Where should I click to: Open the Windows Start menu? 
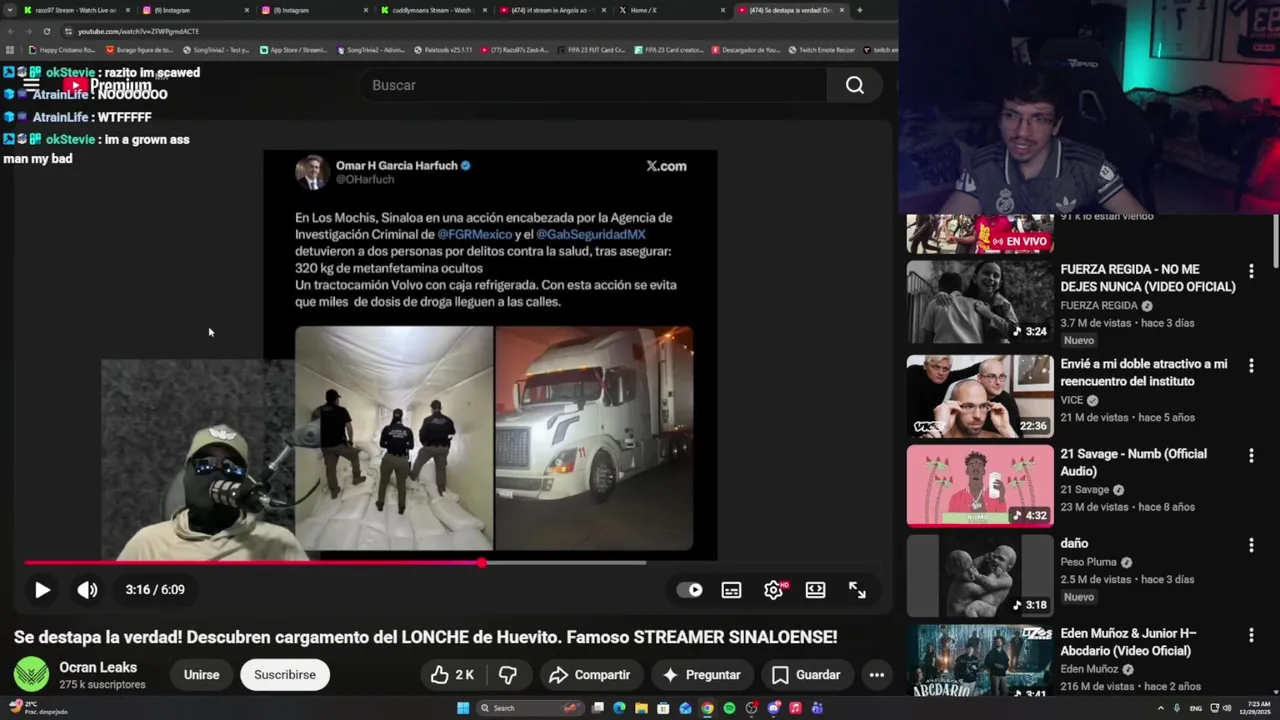463,708
